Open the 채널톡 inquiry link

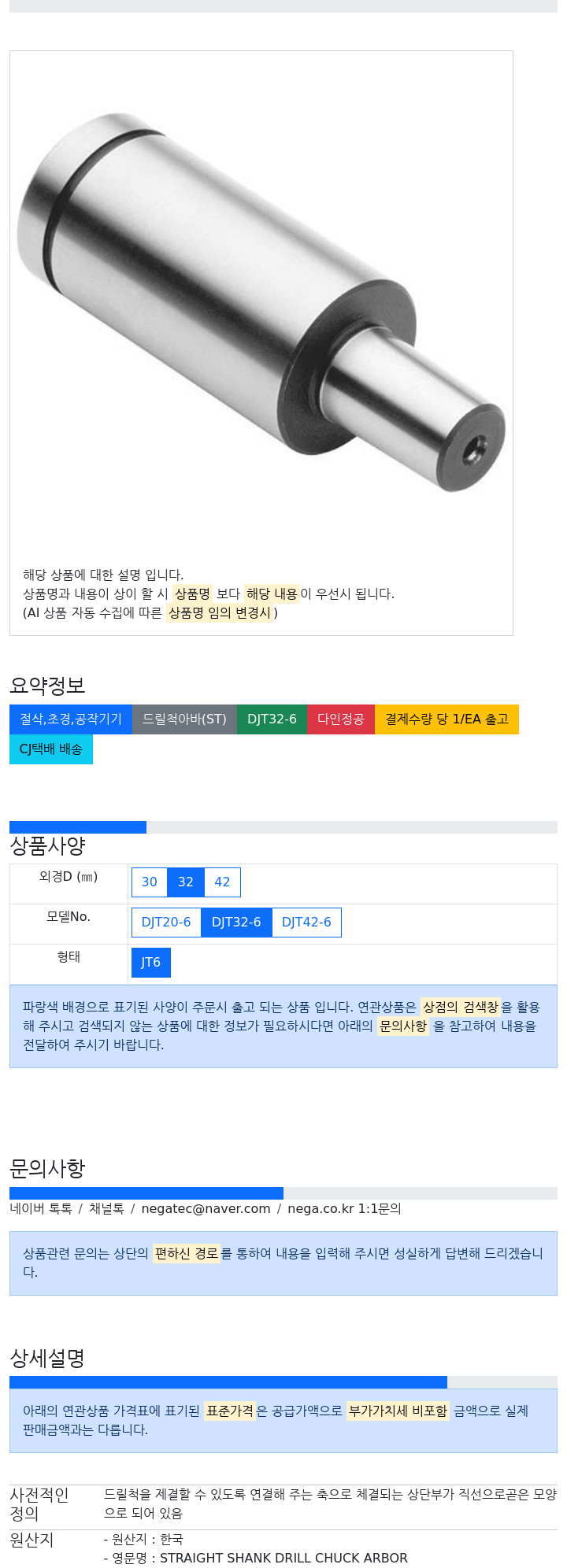point(106,1209)
